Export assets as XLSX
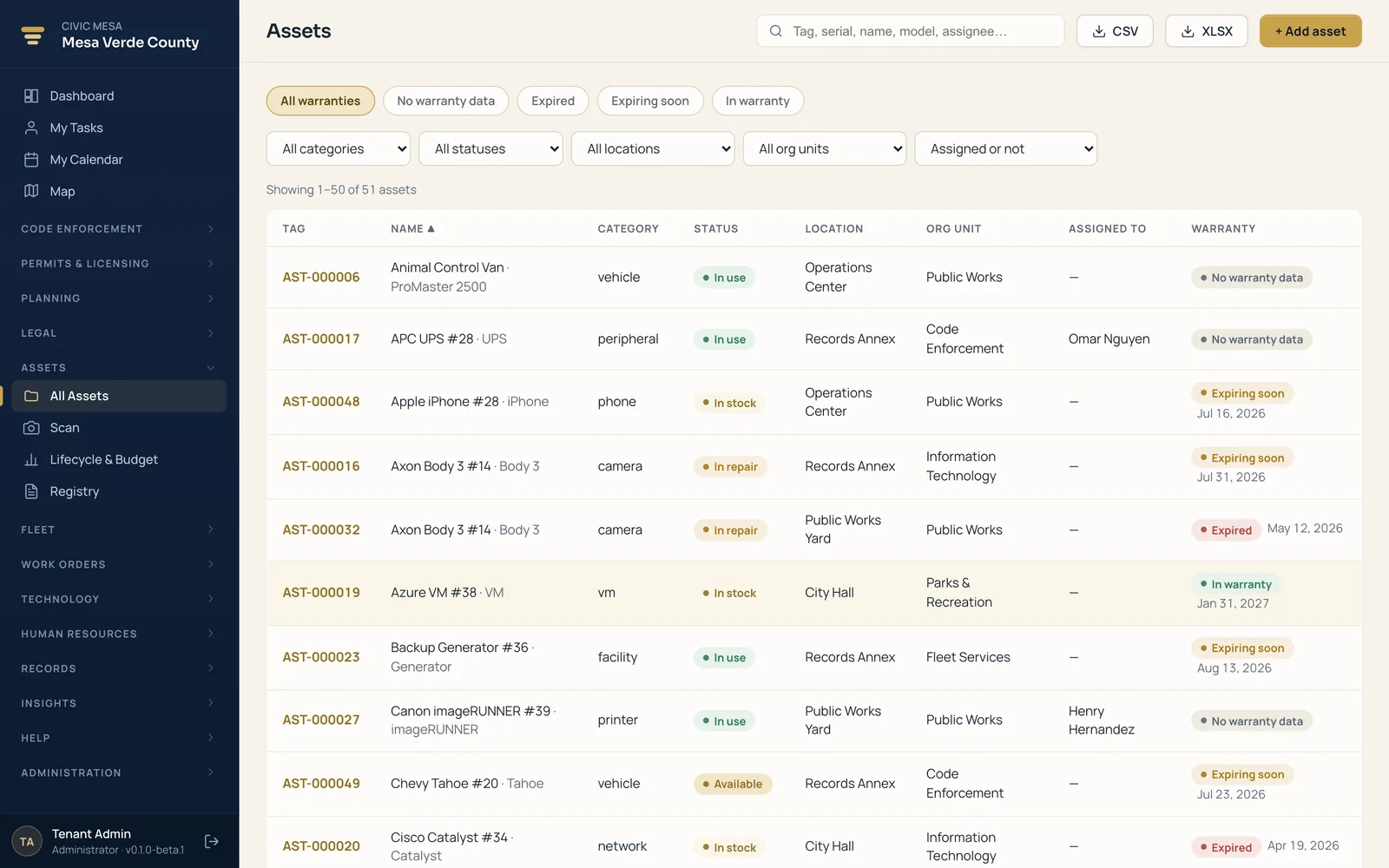 (1206, 31)
